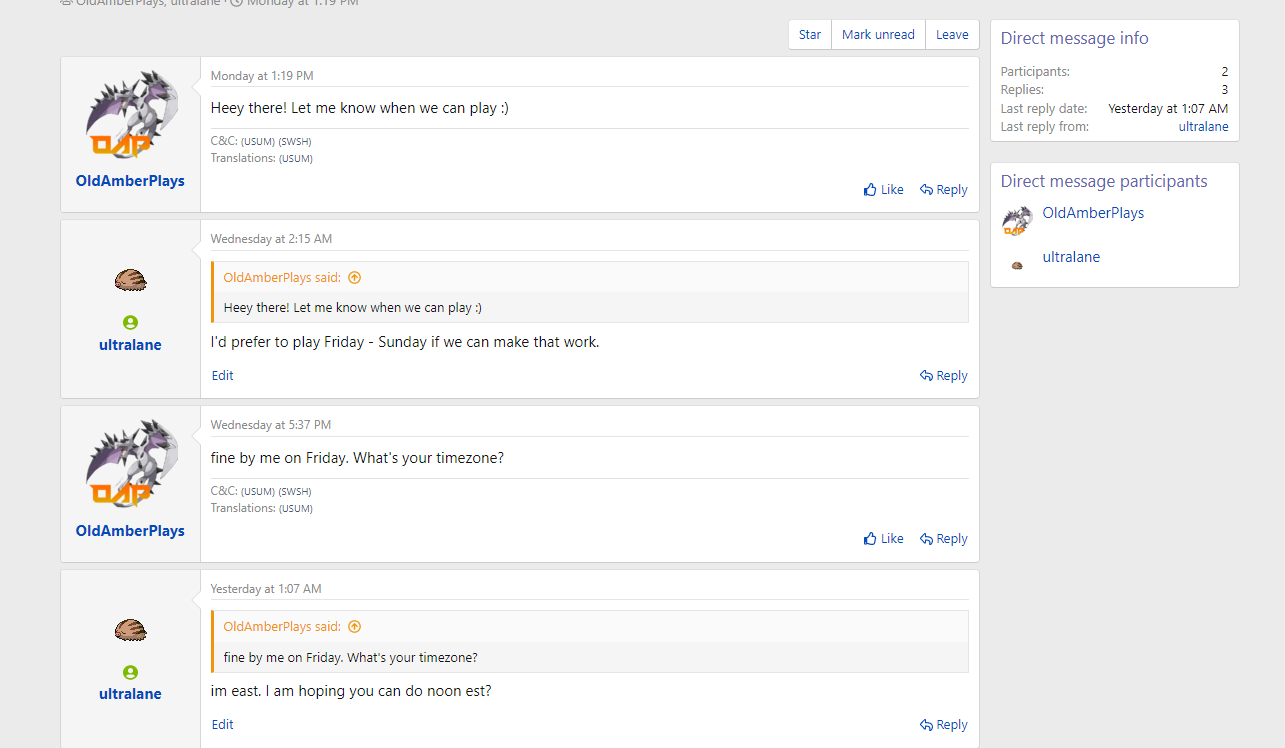Open 'OldAmberPlays said:' link in Yesterday 1:07 AM quote
This screenshot has height=748, width=1285.
tap(282, 627)
